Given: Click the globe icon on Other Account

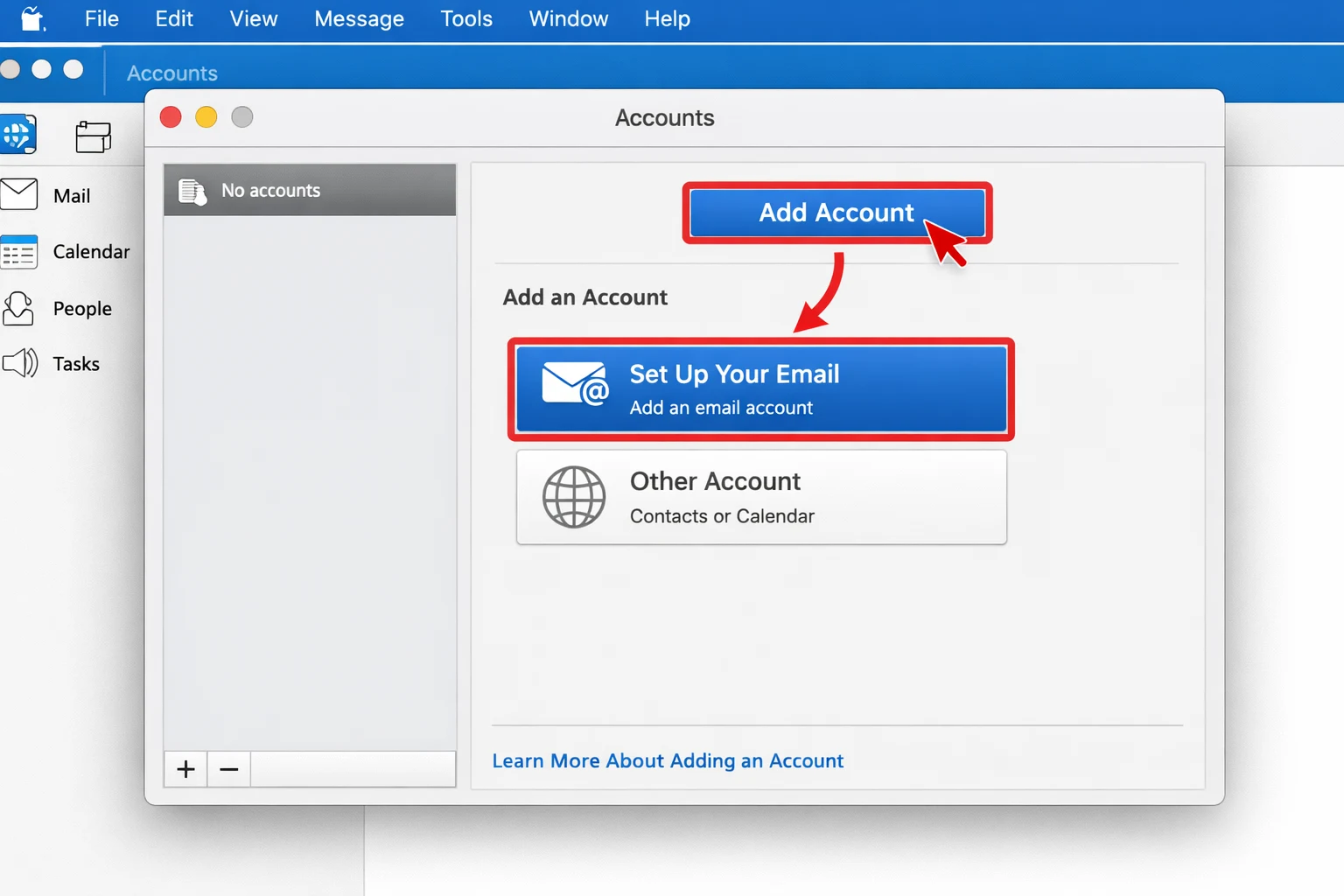Looking at the screenshot, I should [573, 497].
